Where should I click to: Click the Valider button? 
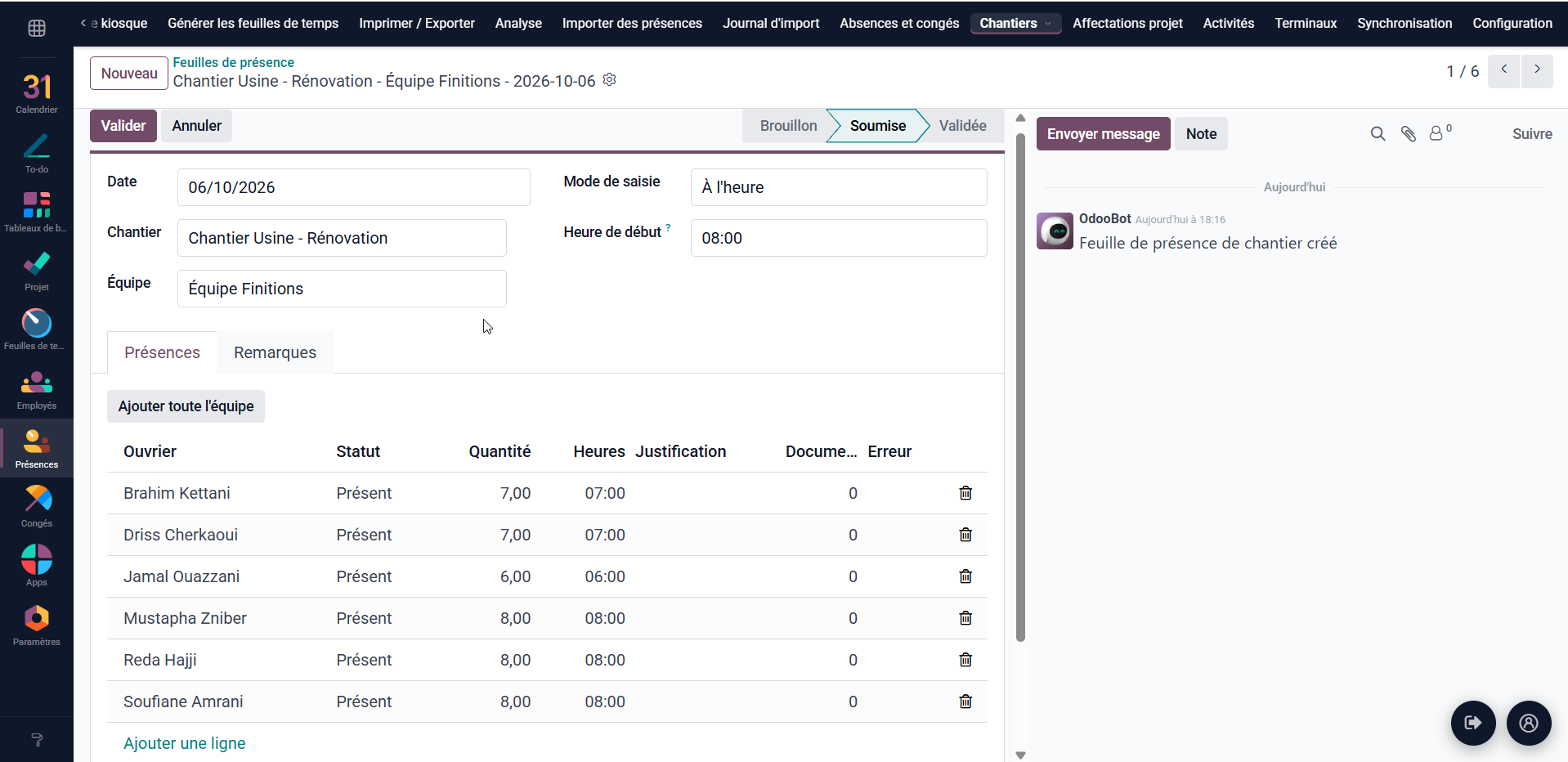[x=123, y=126]
